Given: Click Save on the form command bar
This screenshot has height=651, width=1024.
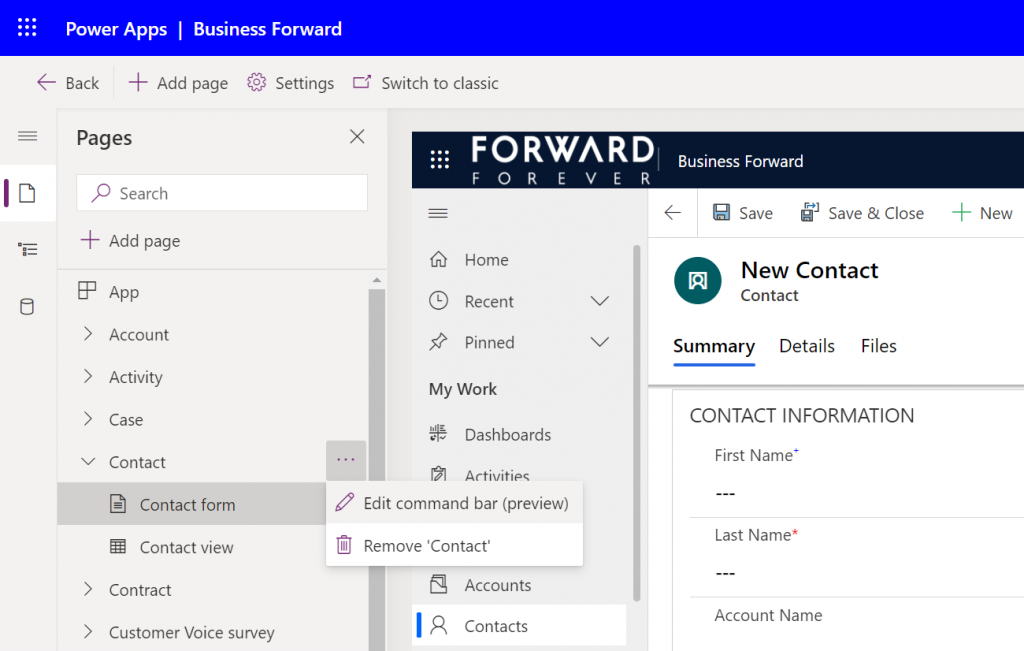Looking at the screenshot, I should click(x=743, y=213).
